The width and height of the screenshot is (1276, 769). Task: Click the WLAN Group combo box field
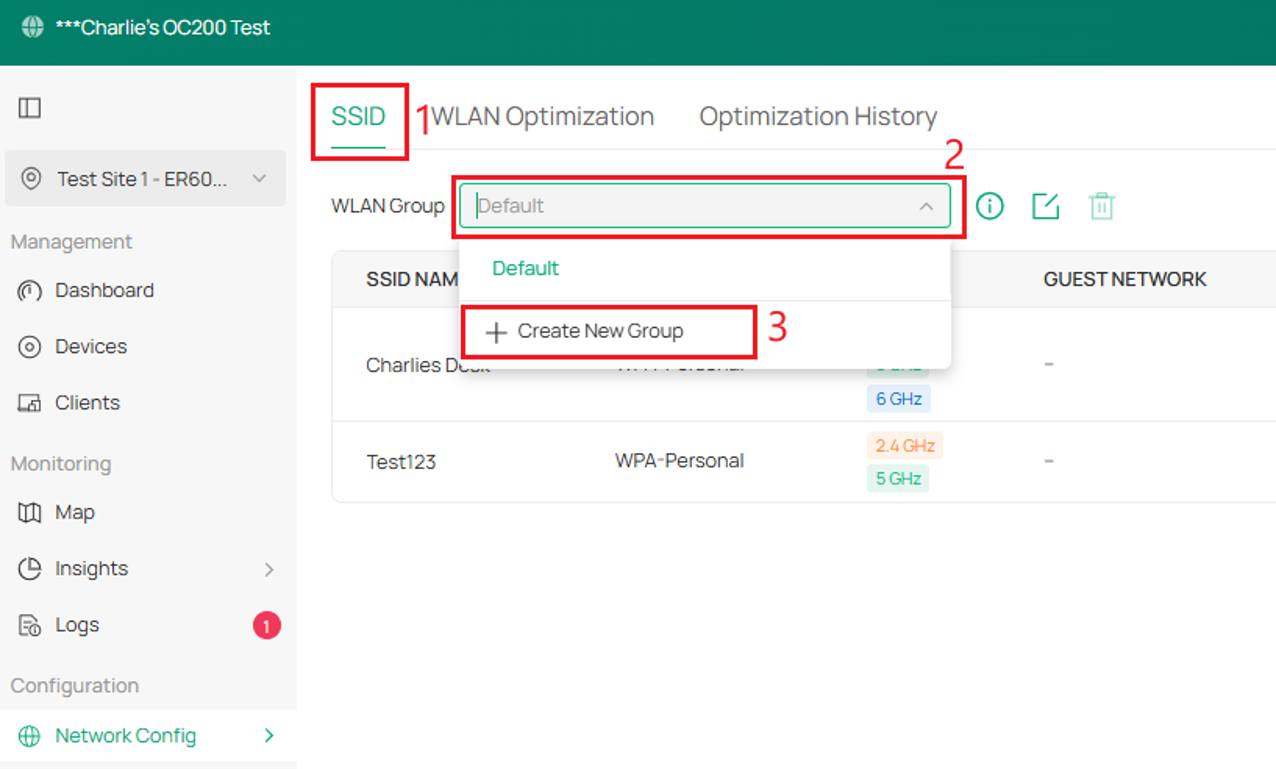(705, 206)
